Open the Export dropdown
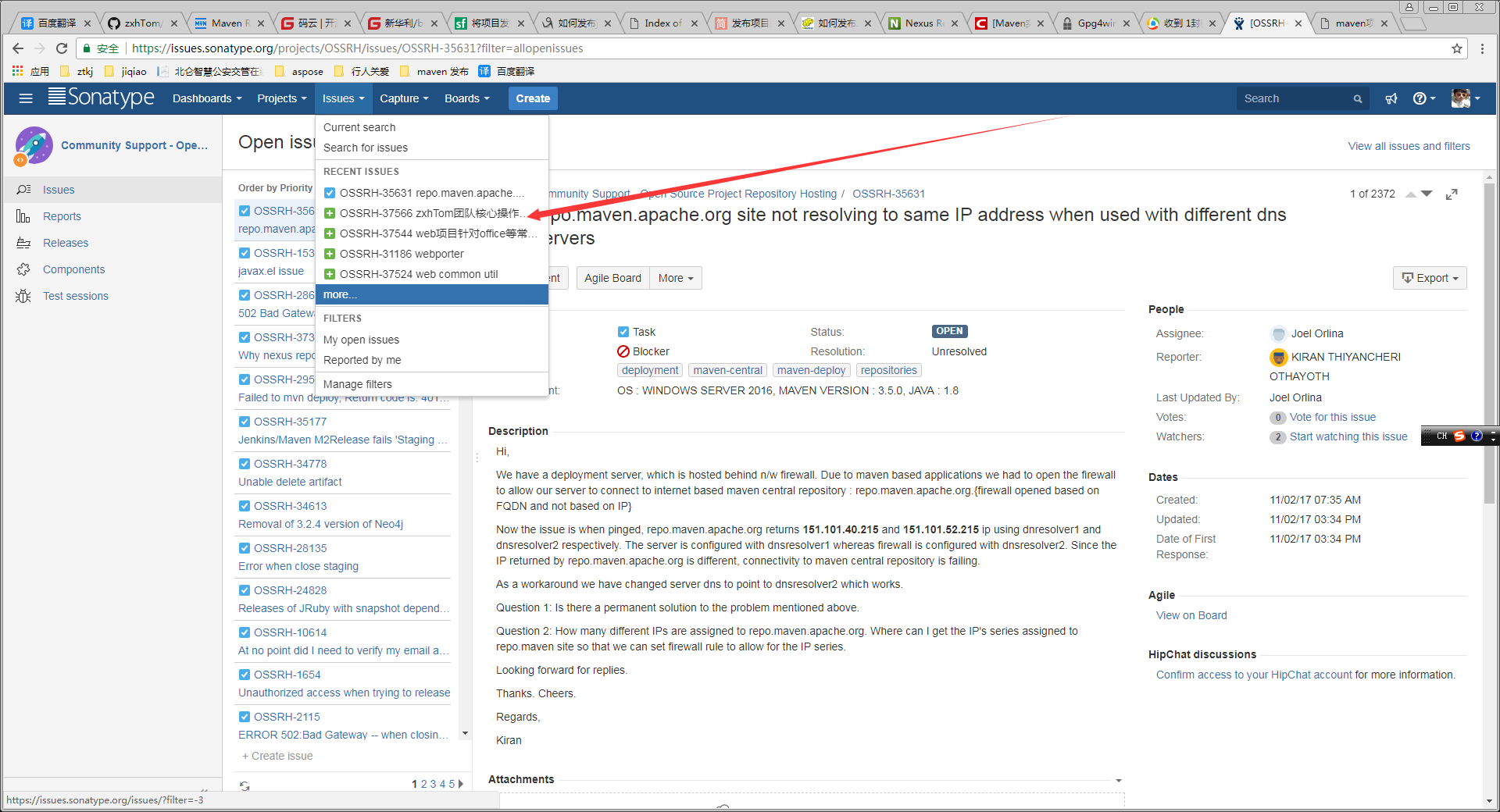This screenshot has height=812, width=1500. [1430, 278]
